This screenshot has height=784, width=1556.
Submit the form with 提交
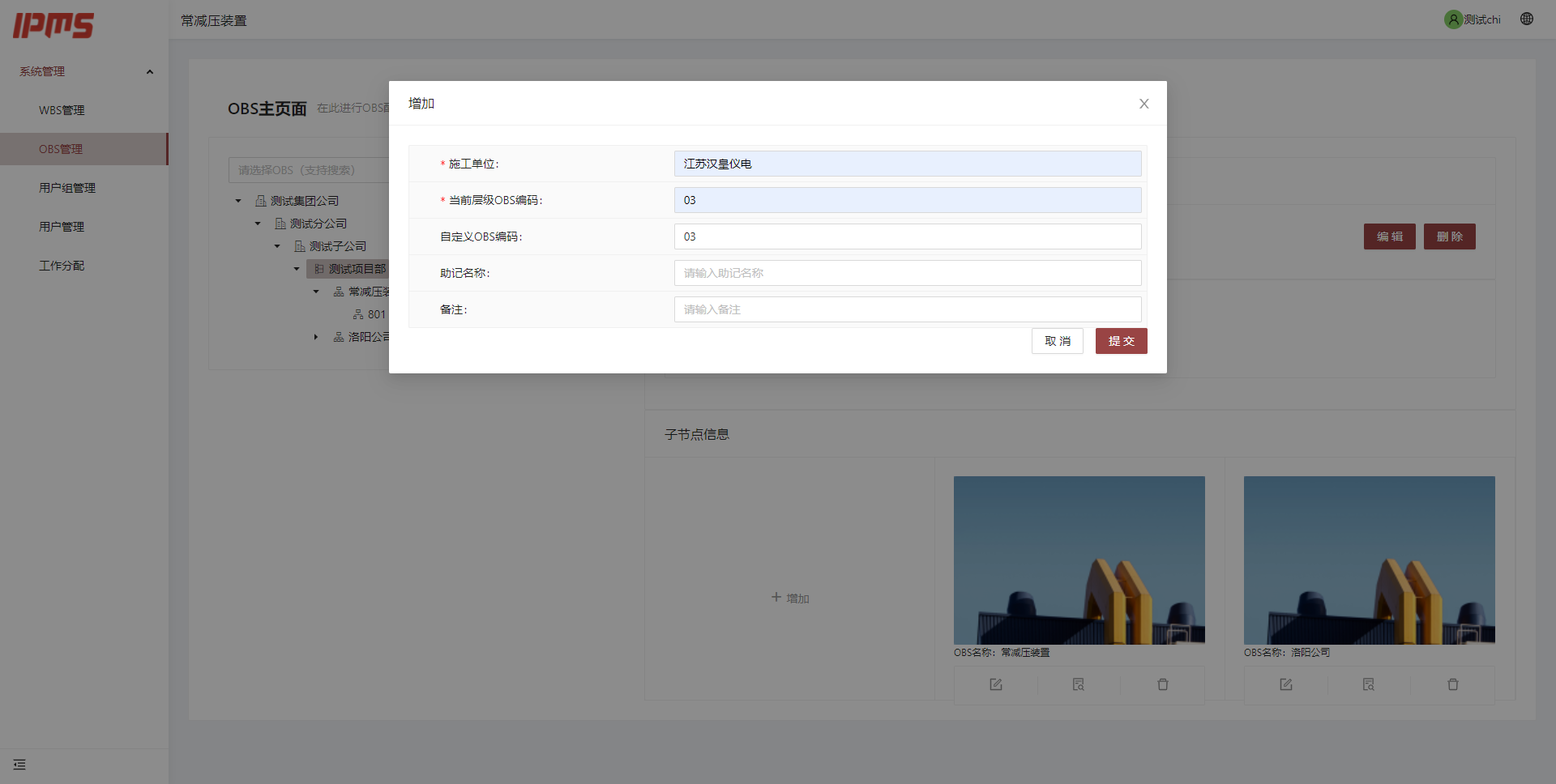click(x=1121, y=341)
